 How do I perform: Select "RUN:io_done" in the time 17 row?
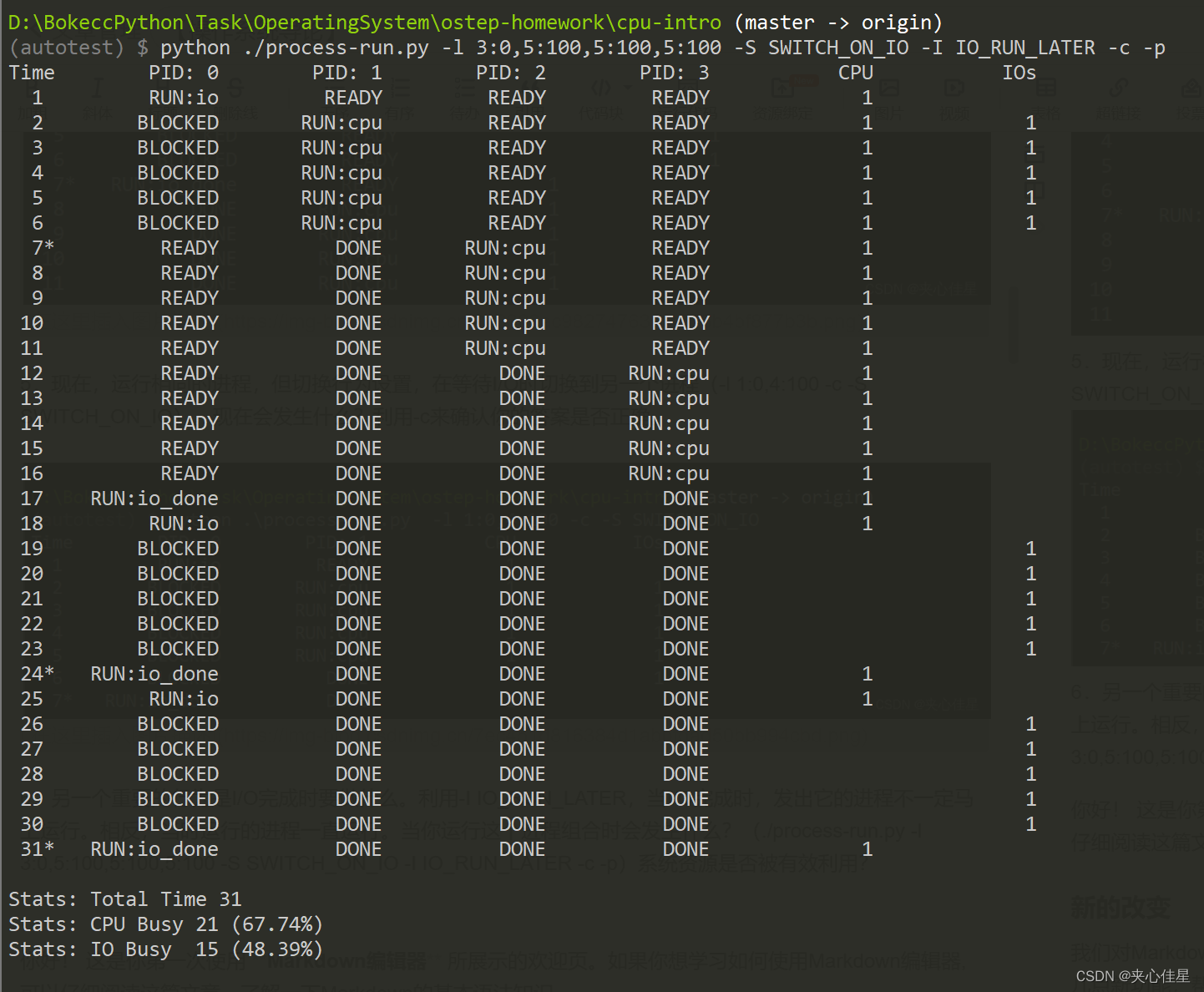pos(154,499)
